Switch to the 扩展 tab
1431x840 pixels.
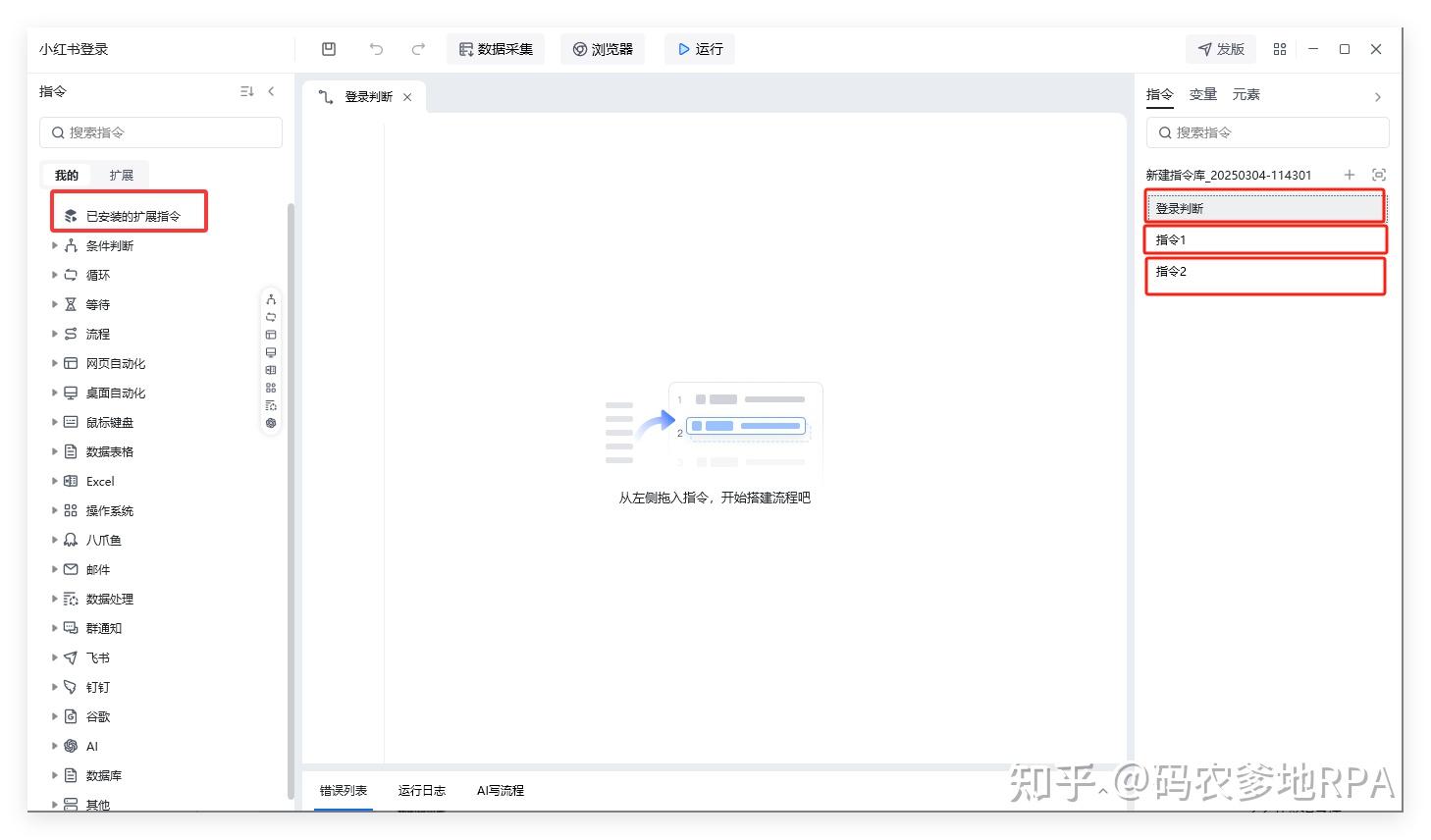pyautogui.click(x=121, y=174)
